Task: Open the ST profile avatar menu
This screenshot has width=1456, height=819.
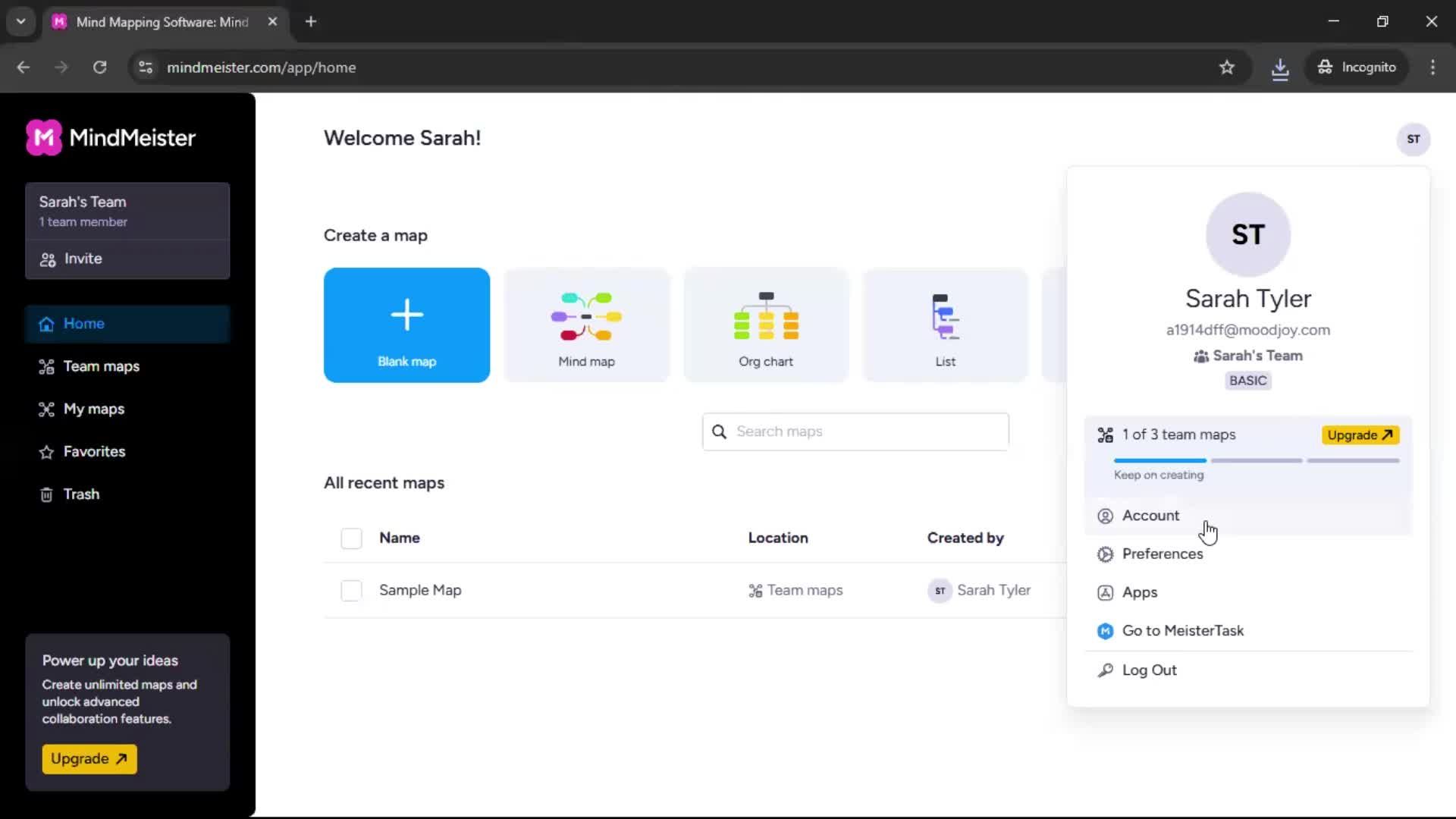Action: (1413, 140)
